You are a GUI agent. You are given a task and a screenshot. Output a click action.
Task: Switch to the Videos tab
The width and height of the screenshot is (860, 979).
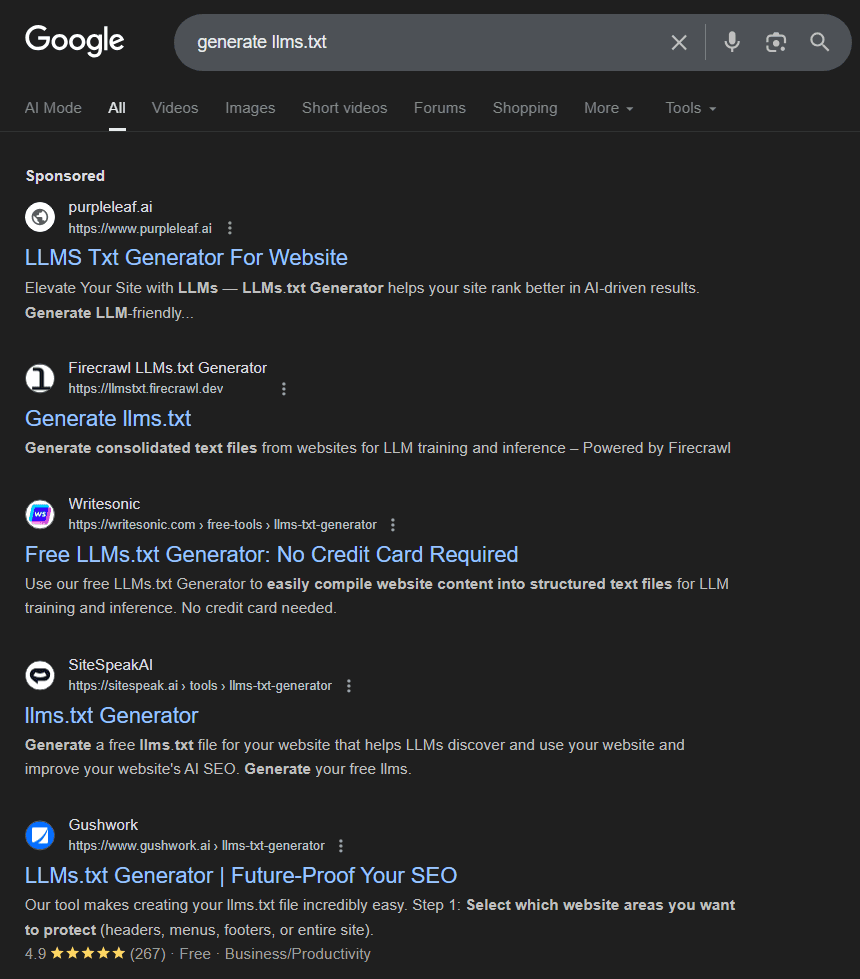point(175,108)
